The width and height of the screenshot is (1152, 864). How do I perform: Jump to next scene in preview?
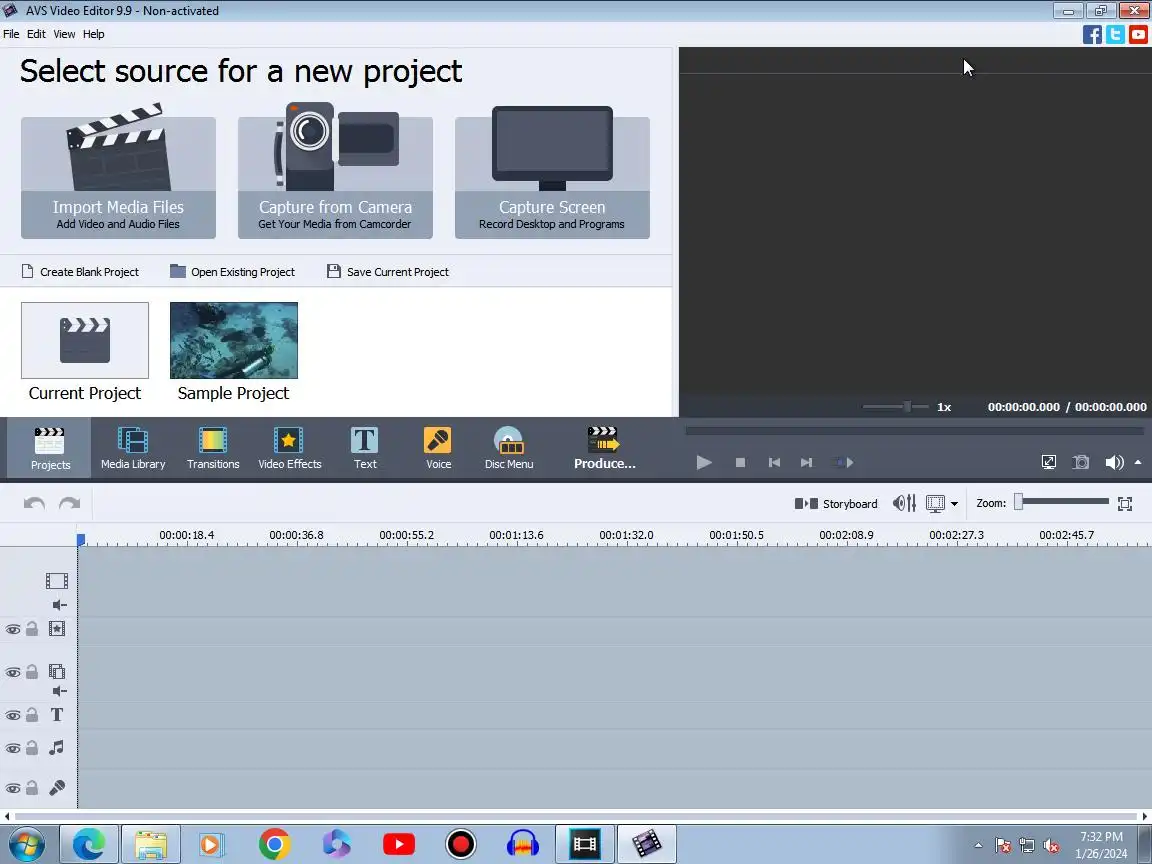(843, 462)
